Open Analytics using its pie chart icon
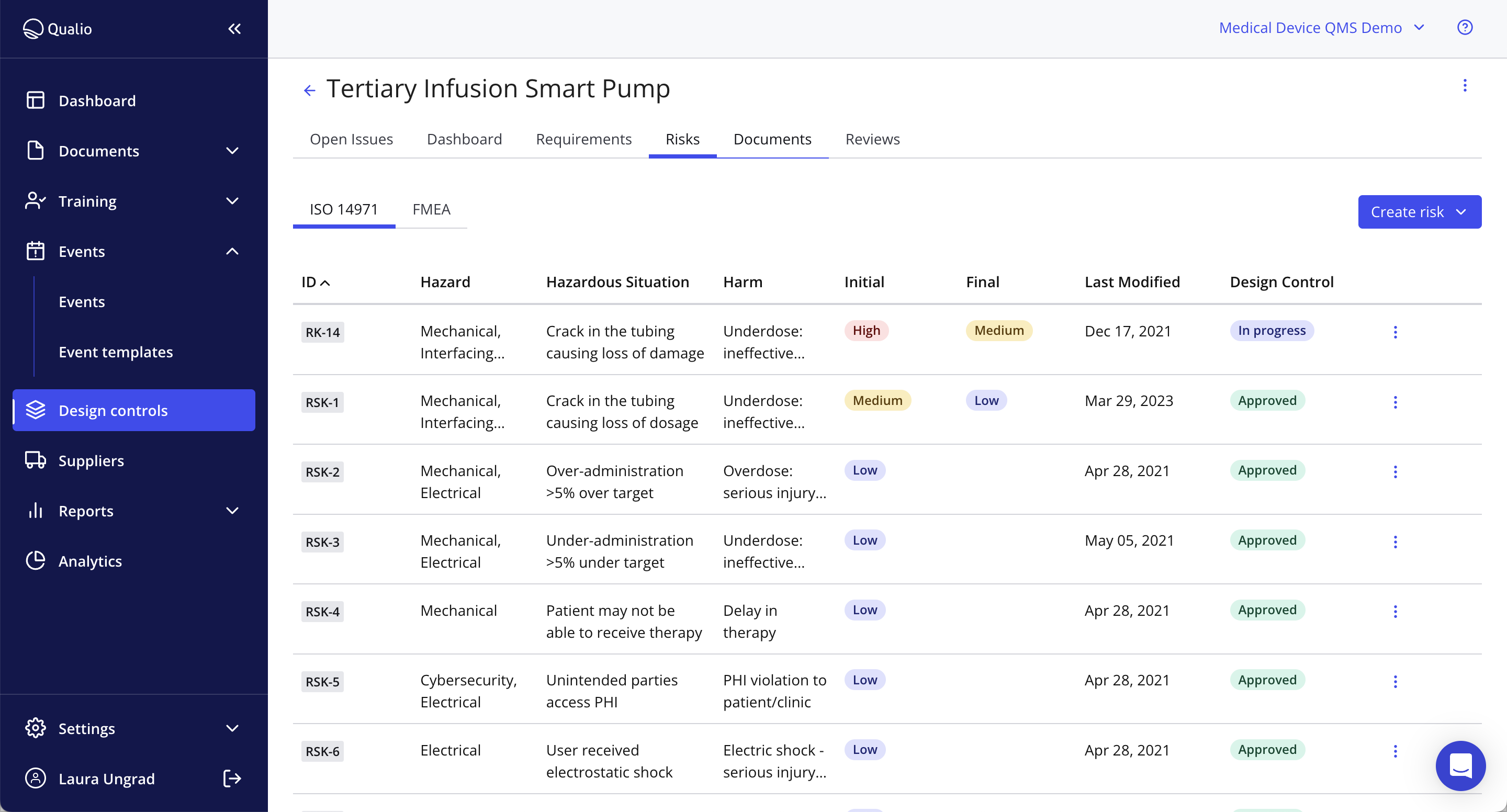Screen dimensions: 1507x812 (x=35, y=560)
